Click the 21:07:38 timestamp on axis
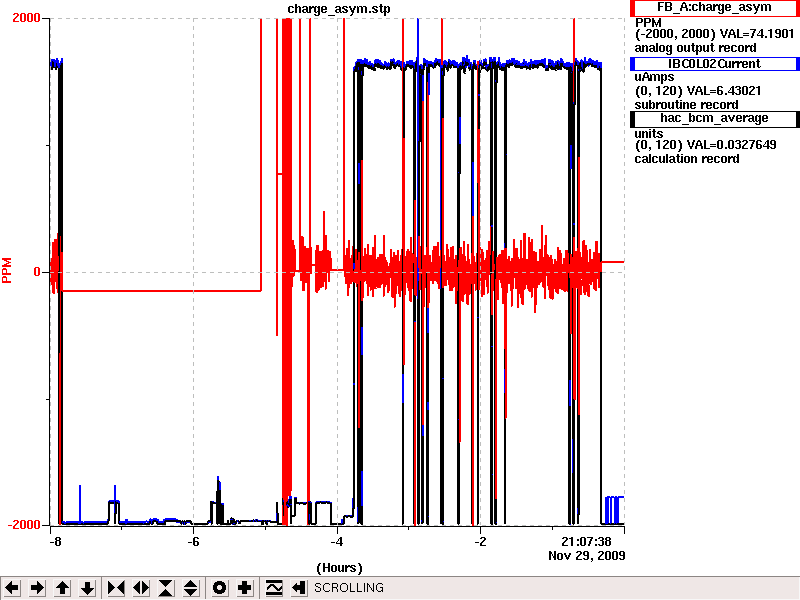Image resolution: width=800 pixels, height=600 pixels. click(586, 541)
